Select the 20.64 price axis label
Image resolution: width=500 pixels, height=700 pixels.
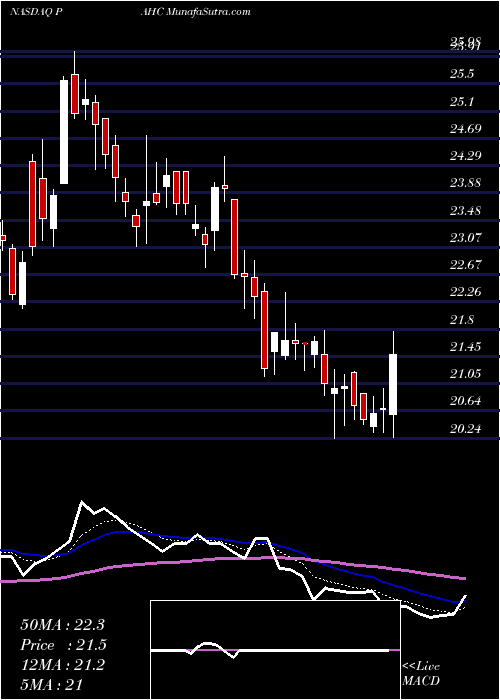pos(466,401)
